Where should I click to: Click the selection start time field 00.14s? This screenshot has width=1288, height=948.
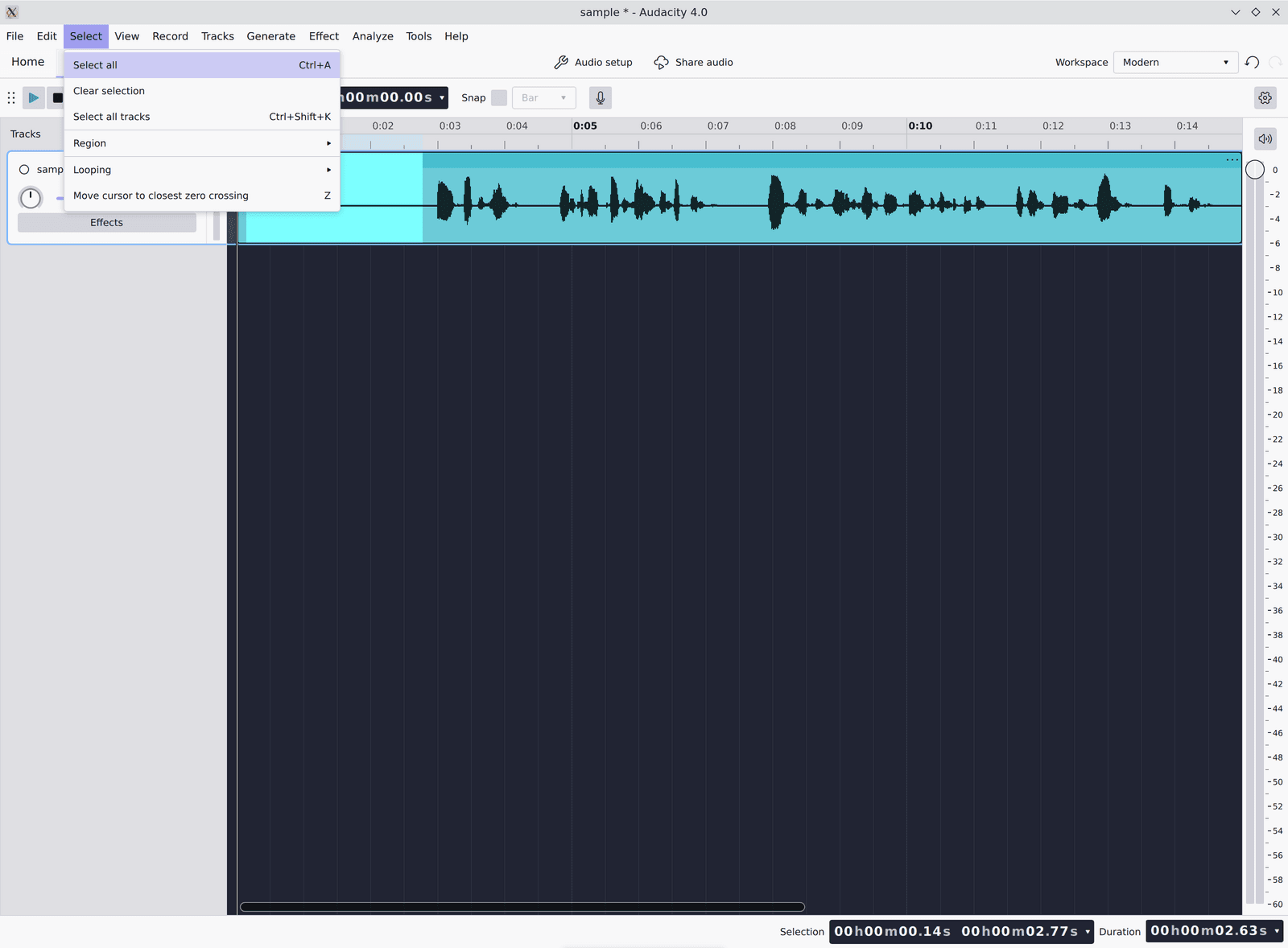tap(892, 932)
